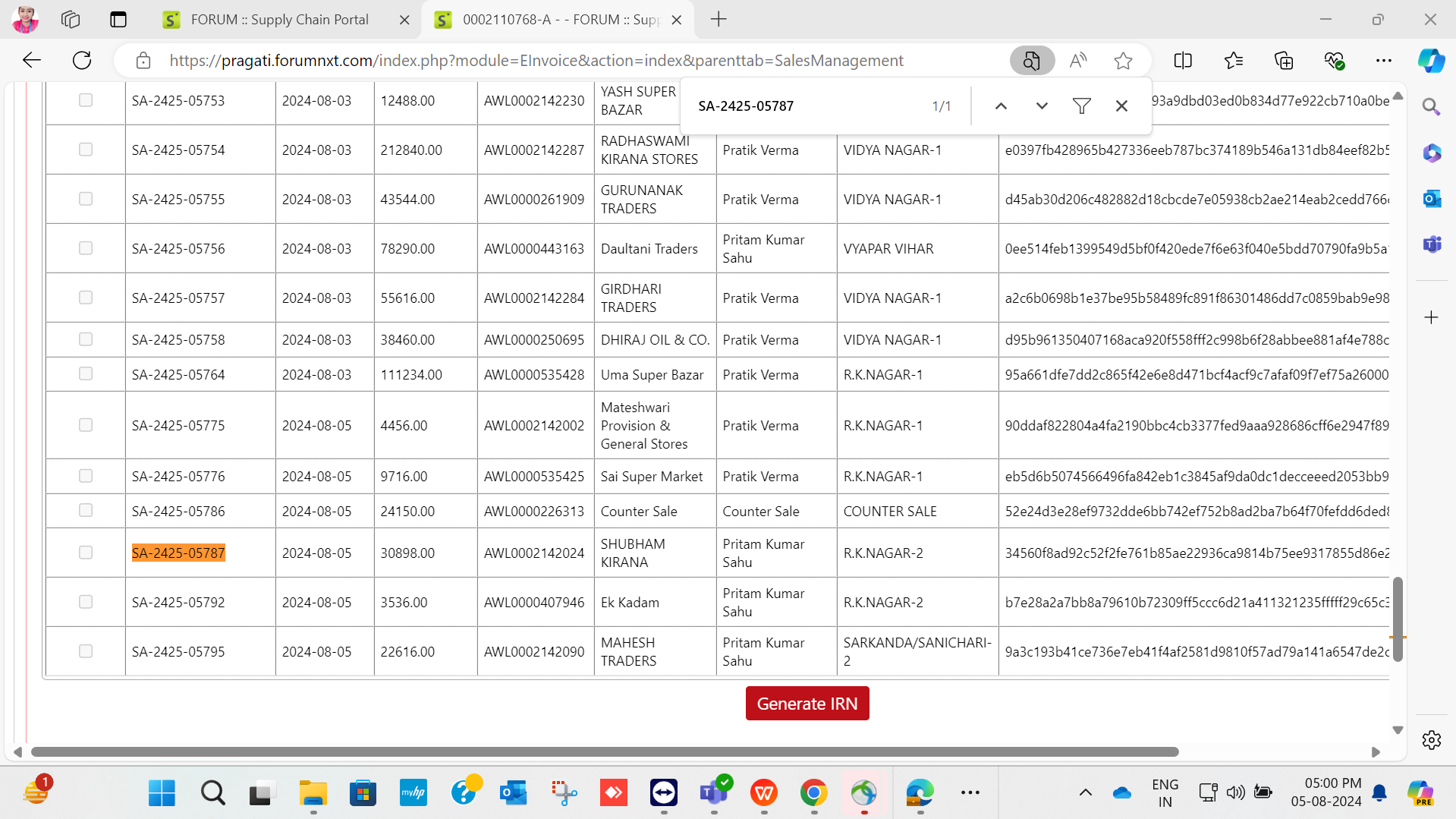This screenshot has height=819, width=1456.
Task: Open Outlook icon in Edge sidebar
Action: click(1432, 199)
